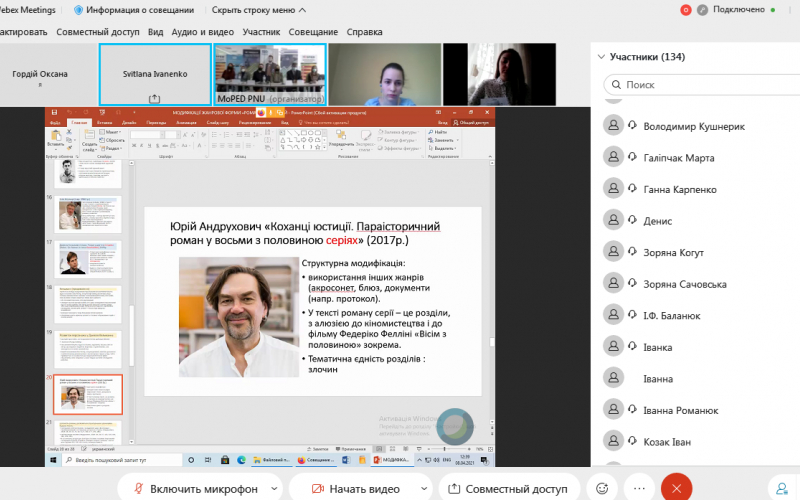The height and width of the screenshot is (500, 800).
Task: Open the font name combo box in PowerPoint
Action: (x=147, y=135)
